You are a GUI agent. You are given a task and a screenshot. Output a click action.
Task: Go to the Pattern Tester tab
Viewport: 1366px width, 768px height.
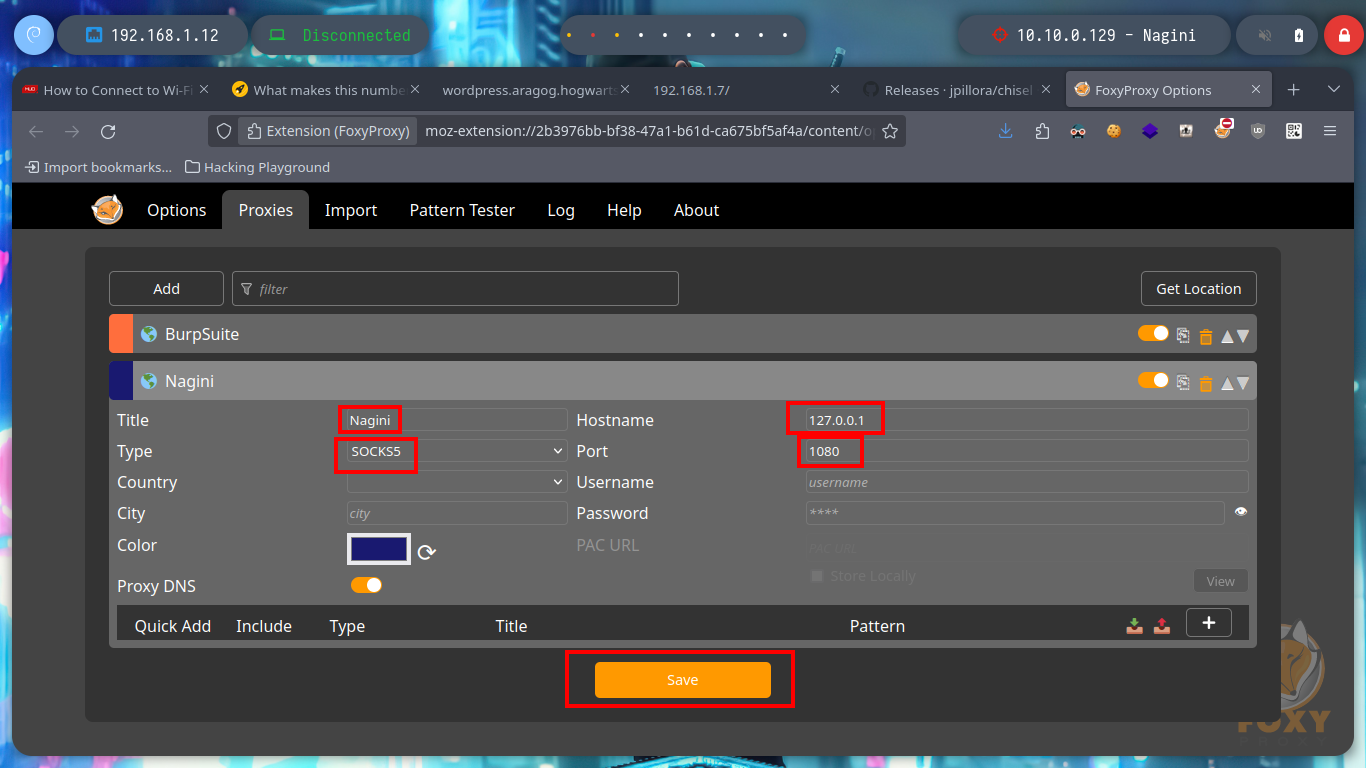coord(462,210)
